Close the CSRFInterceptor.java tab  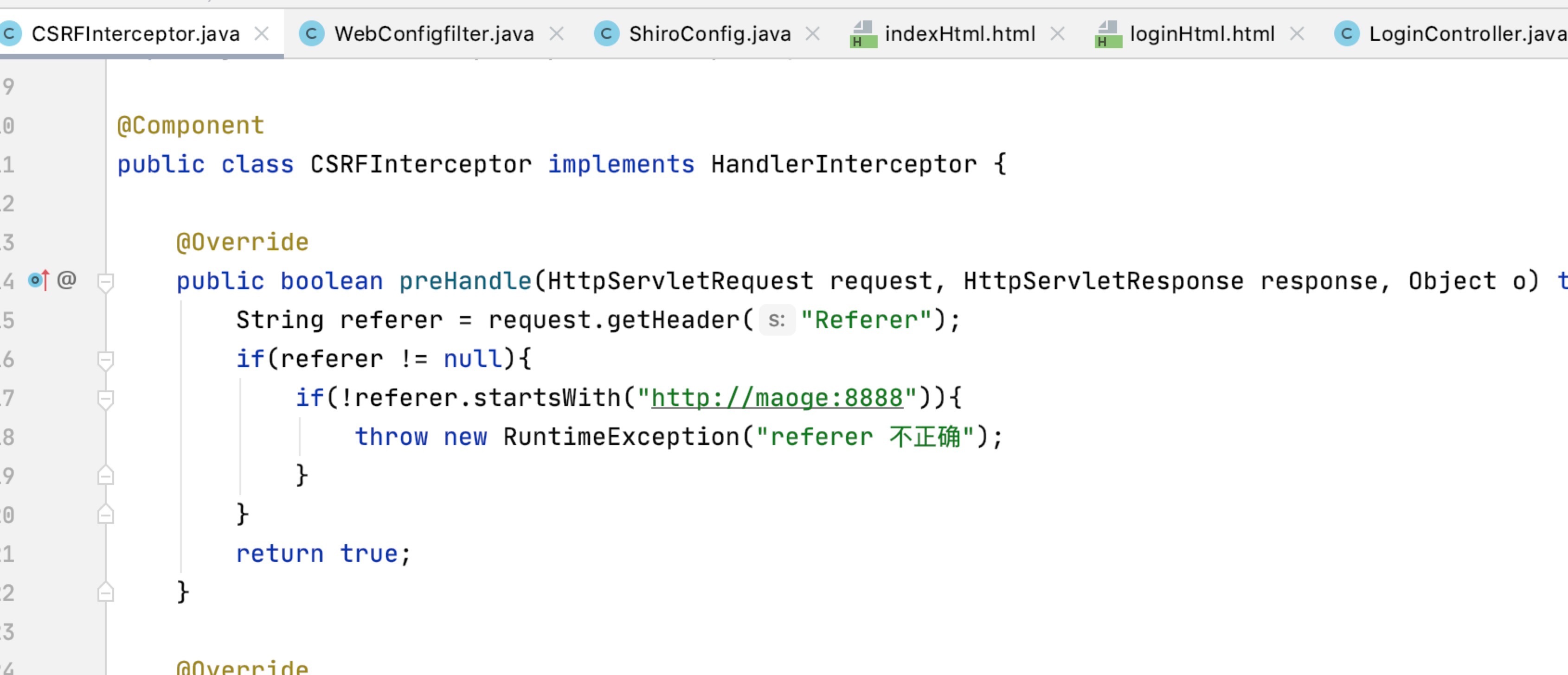(262, 33)
